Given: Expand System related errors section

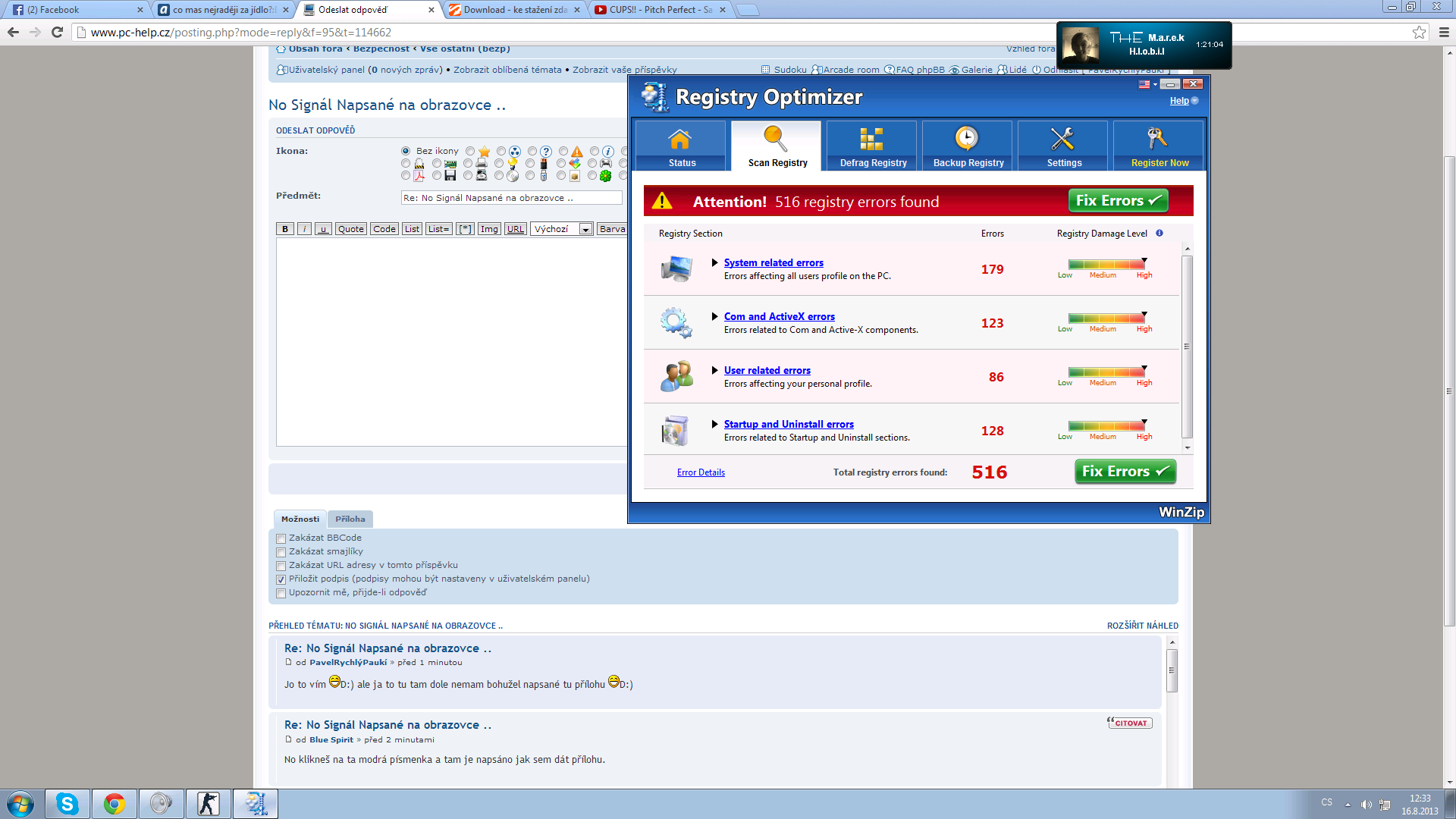Looking at the screenshot, I should pos(714,263).
